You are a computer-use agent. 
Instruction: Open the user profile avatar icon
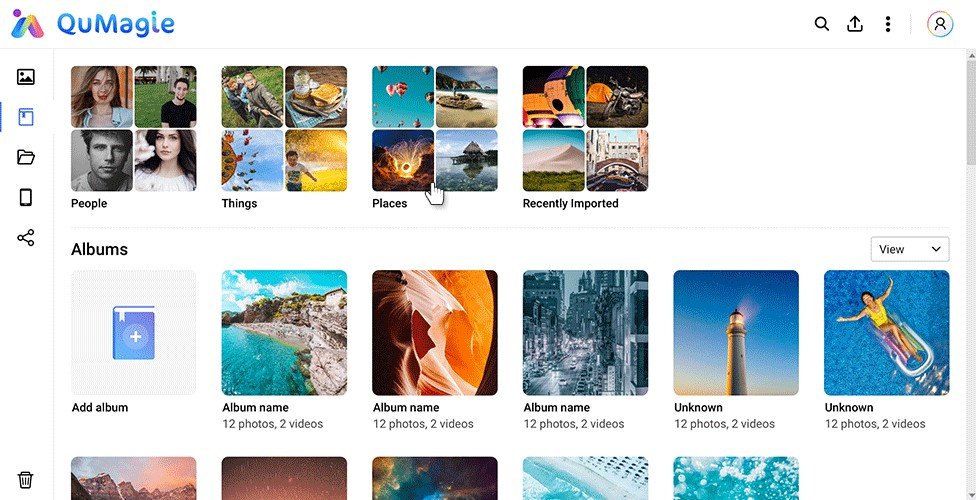[x=940, y=24]
